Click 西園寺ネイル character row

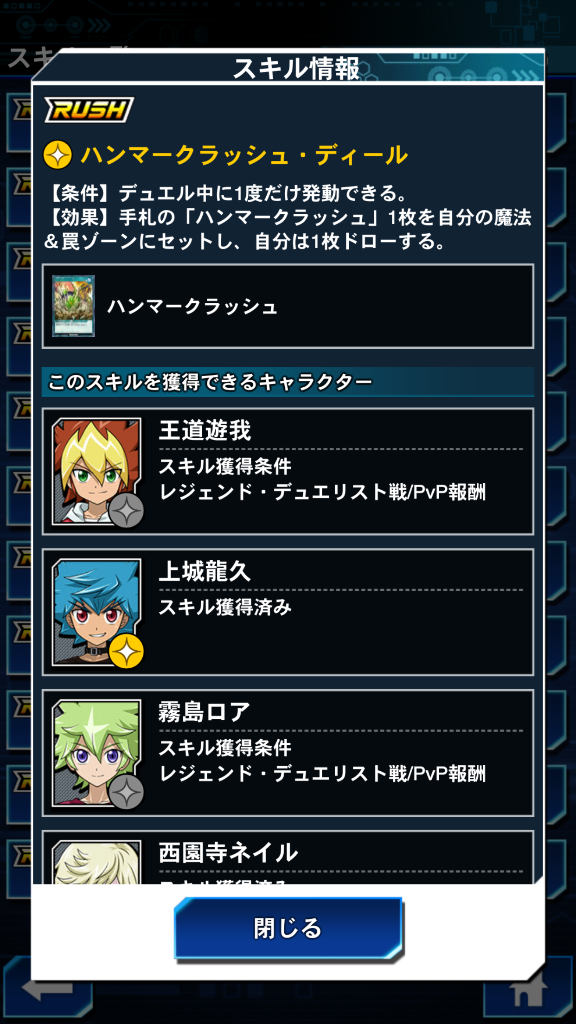coord(287,857)
